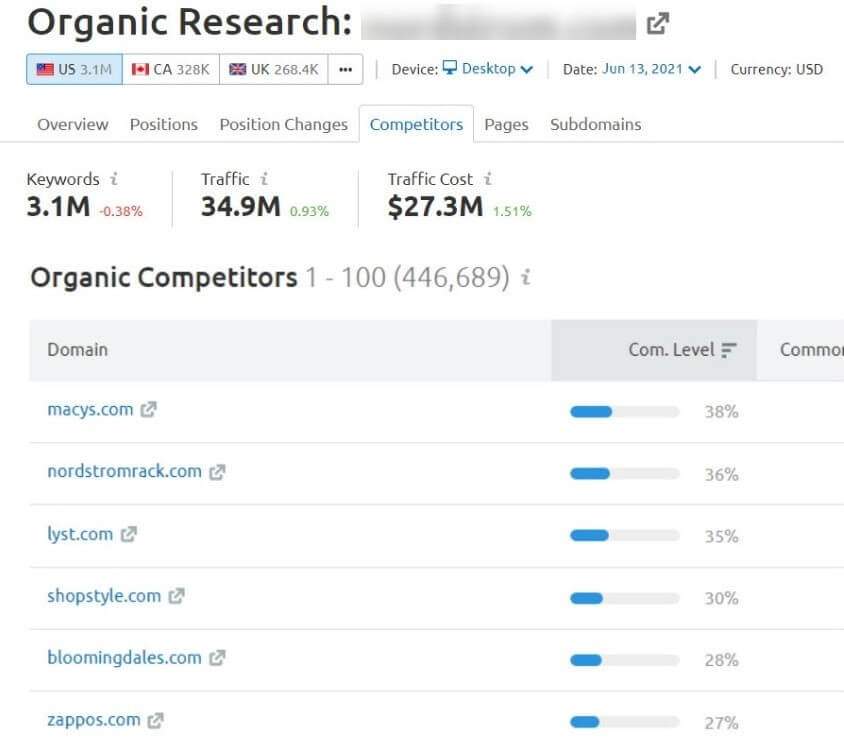Select the Competitors tab
844x751 pixels.
pos(416,124)
